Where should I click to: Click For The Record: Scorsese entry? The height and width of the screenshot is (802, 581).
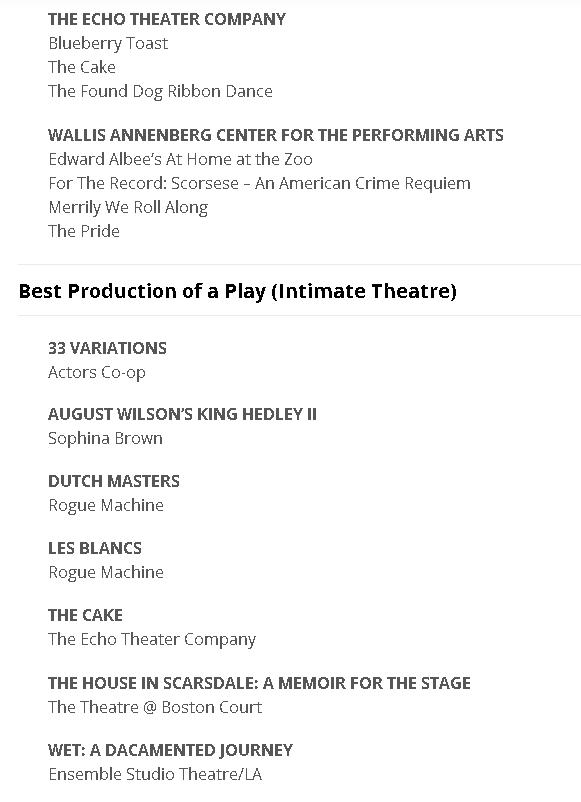coord(259,183)
